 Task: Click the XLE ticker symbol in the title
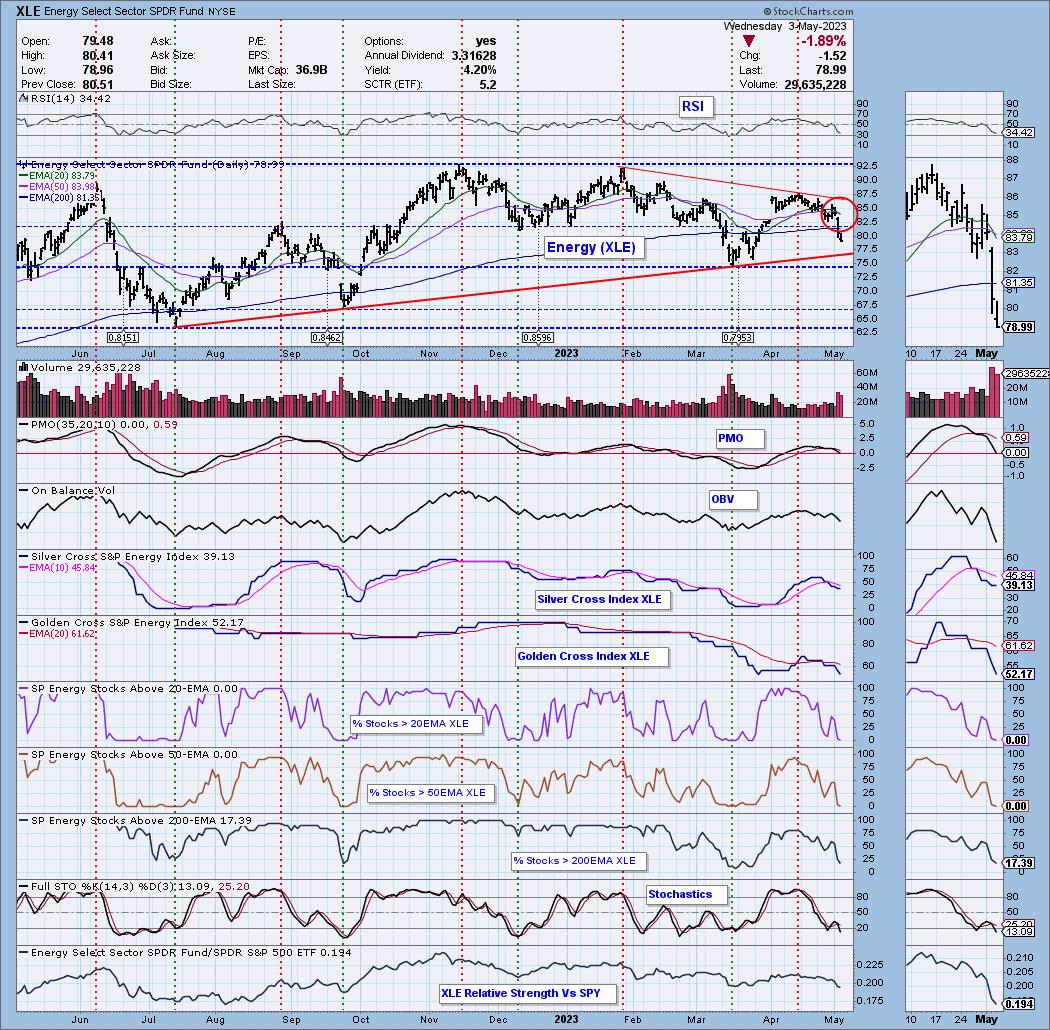(x=29, y=11)
